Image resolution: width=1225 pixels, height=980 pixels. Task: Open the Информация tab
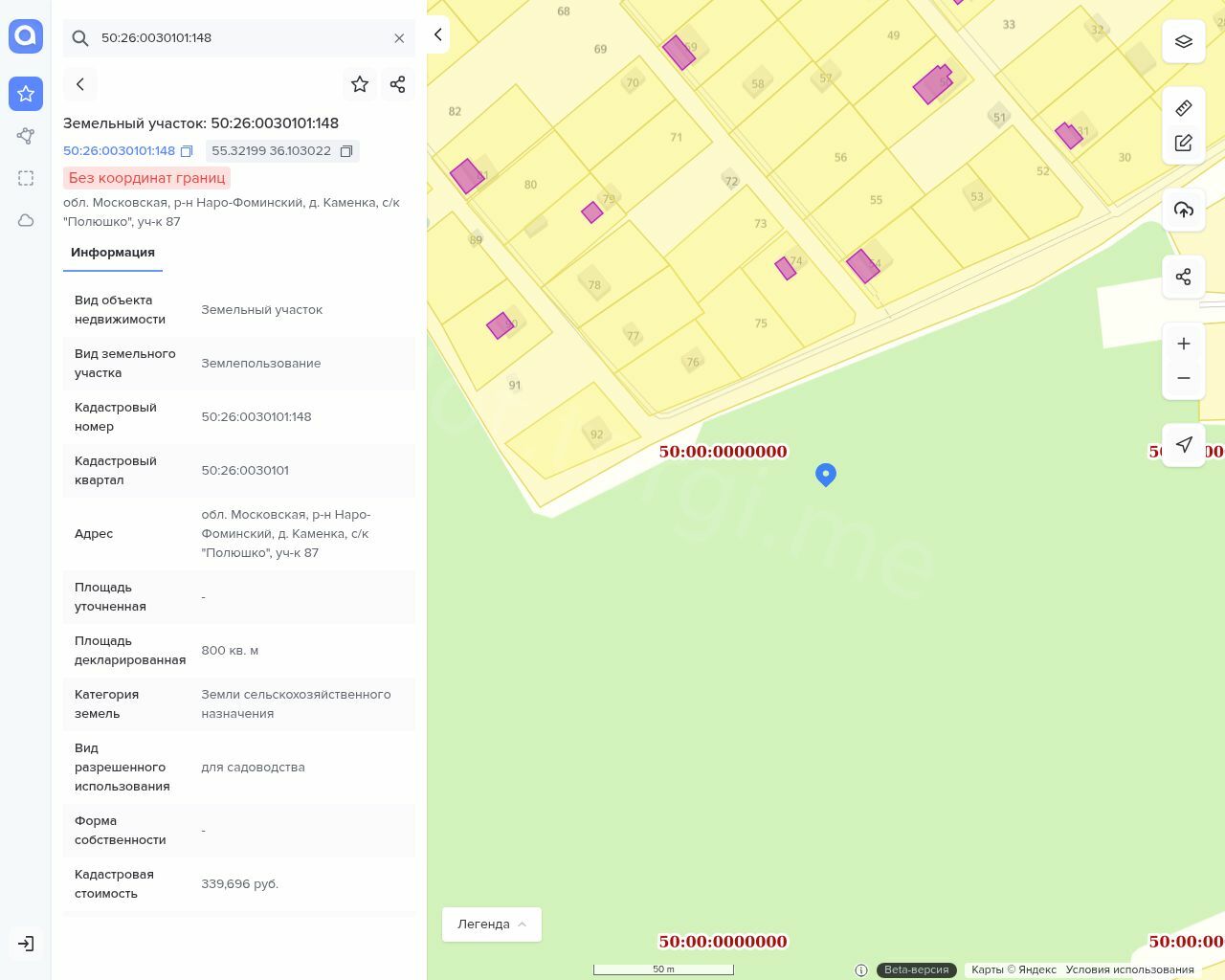pyautogui.click(x=113, y=253)
